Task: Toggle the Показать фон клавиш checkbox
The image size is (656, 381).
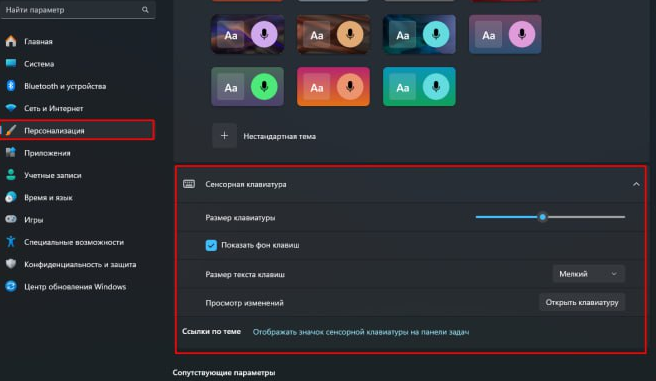Action: pyautogui.click(x=211, y=245)
